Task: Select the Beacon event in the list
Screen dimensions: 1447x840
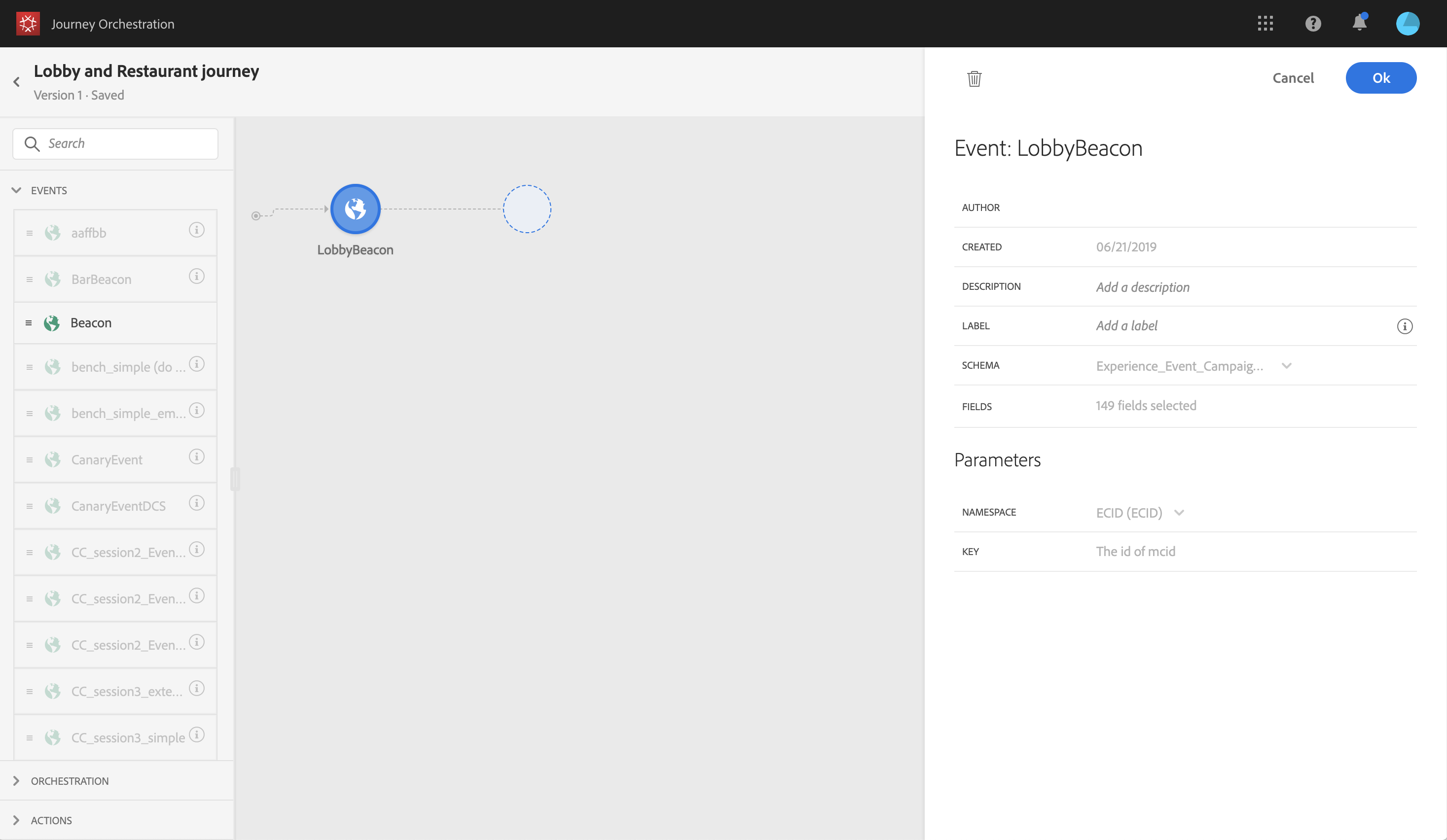Action: (x=91, y=323)
